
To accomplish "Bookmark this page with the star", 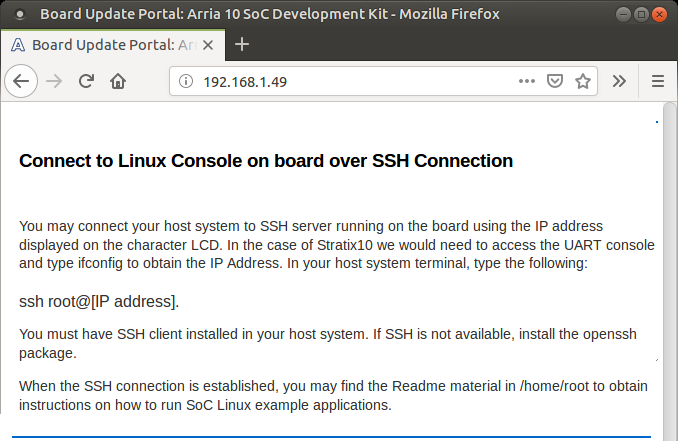I will (x=583, y=81).
